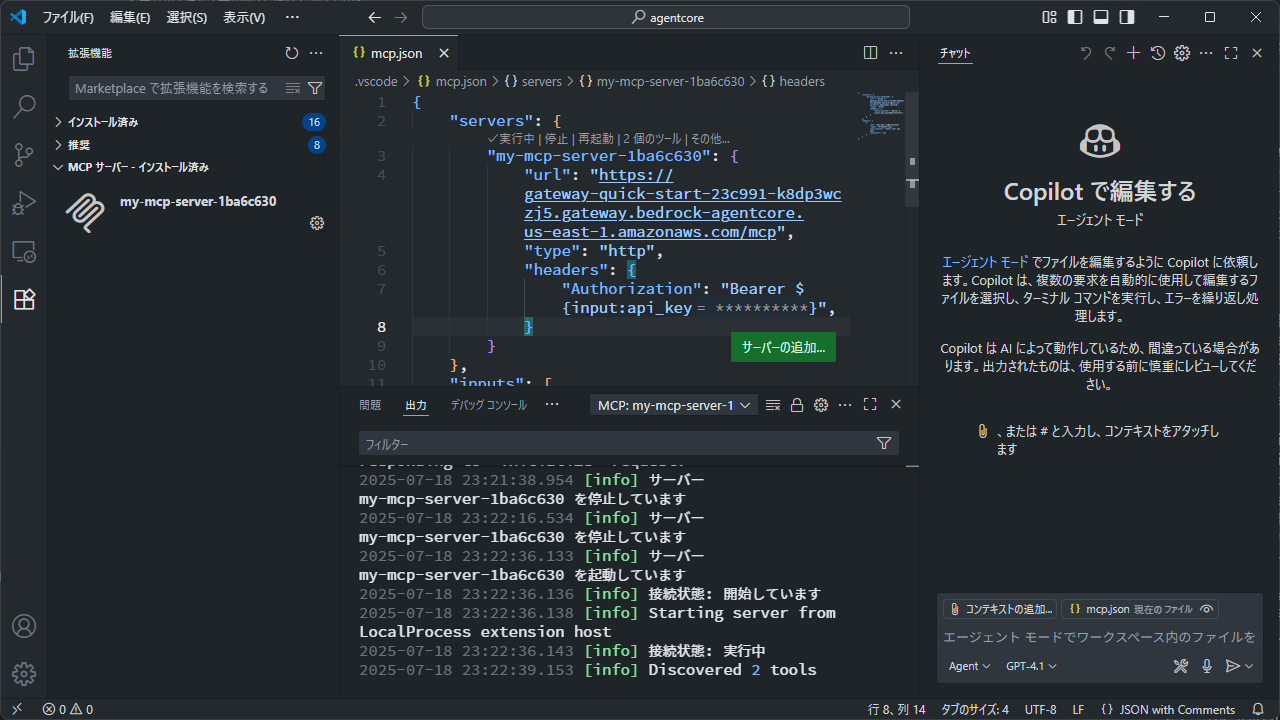Toggle output scroll lock

coord(797,405)
